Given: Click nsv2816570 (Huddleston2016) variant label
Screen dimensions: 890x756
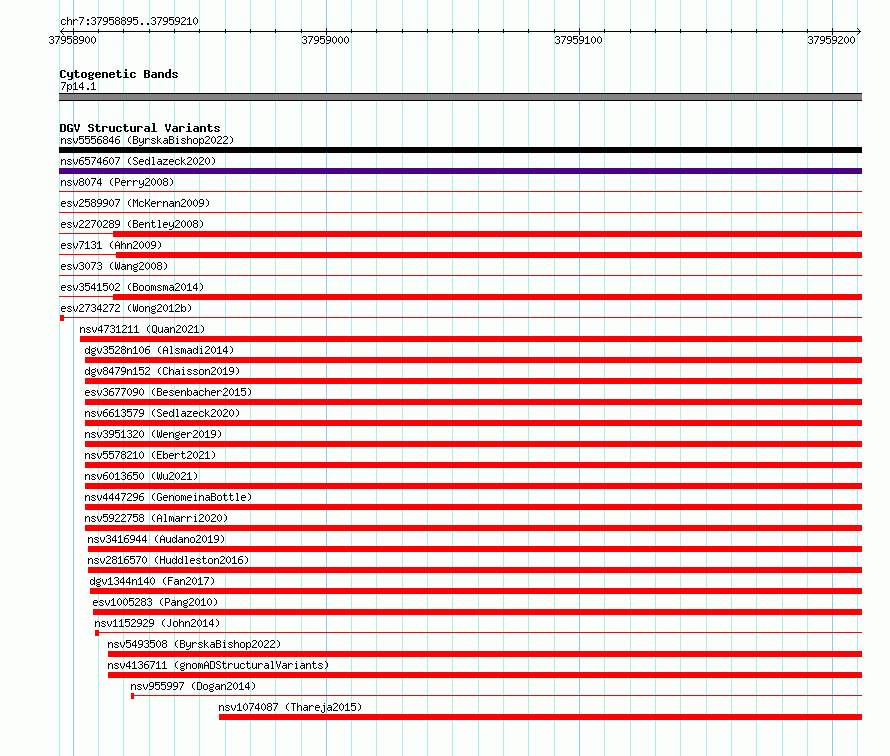Looking at the screenshot, I should coord(168,560).
